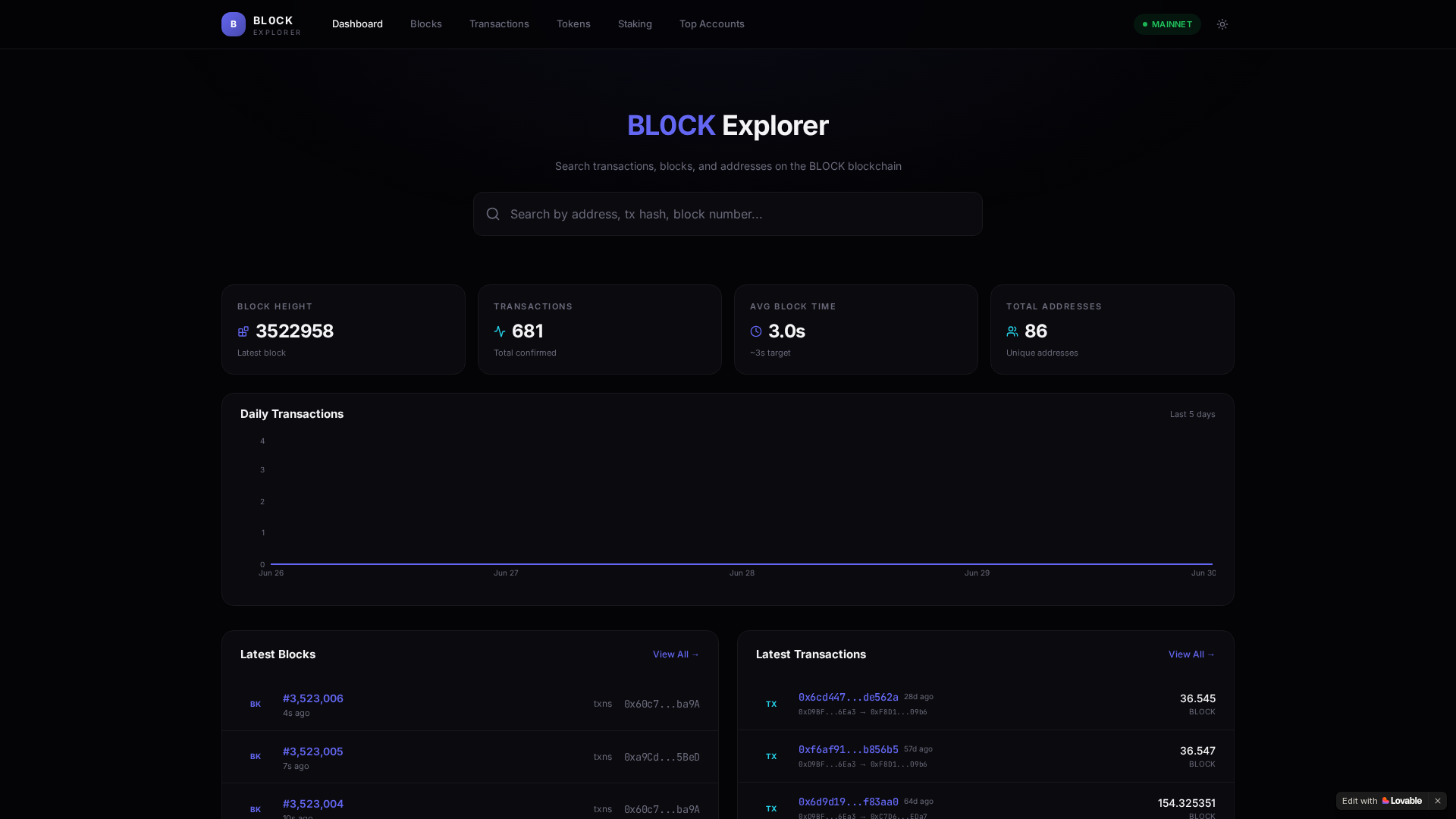The height and width of the screenshot is (819, 1456).
Task: Click miner address 0xa9Cd...5BeD
Action: [662, 757]
